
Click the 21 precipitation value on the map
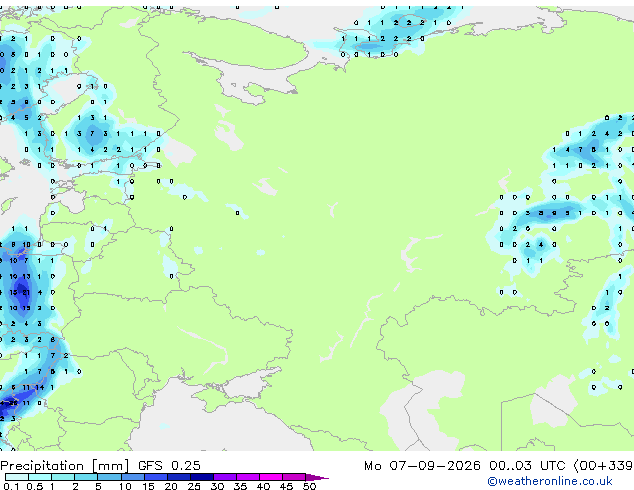point(26,292)
